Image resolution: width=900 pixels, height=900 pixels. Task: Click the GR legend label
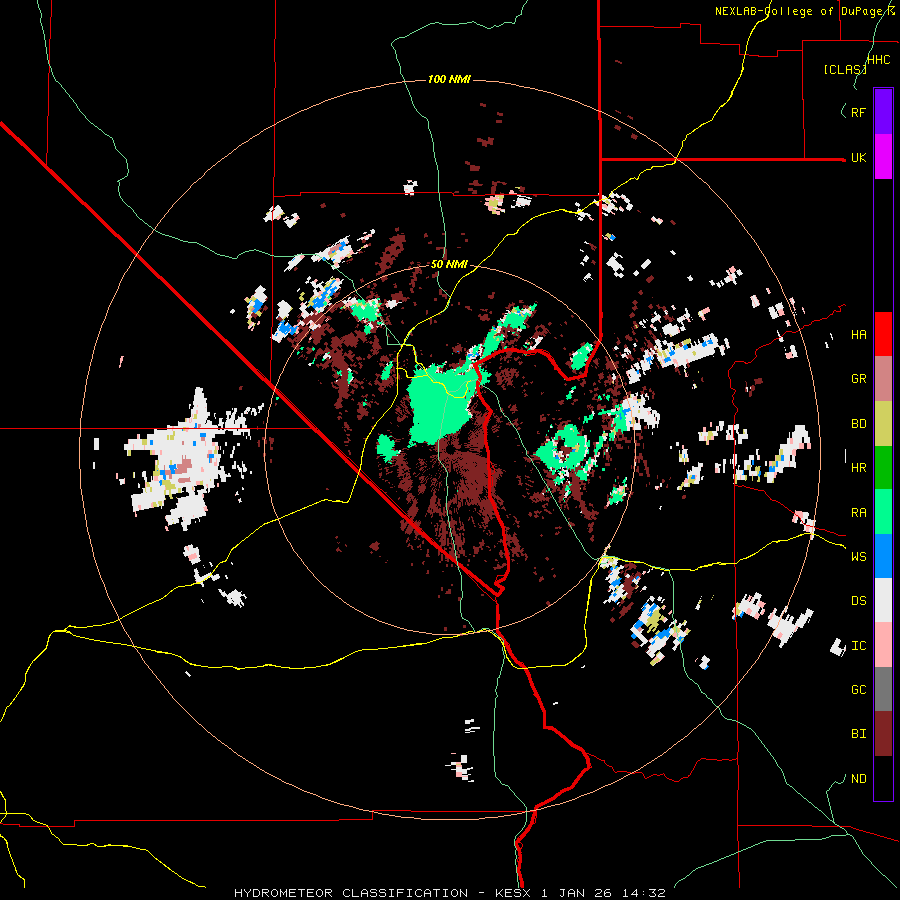[858, 379]
